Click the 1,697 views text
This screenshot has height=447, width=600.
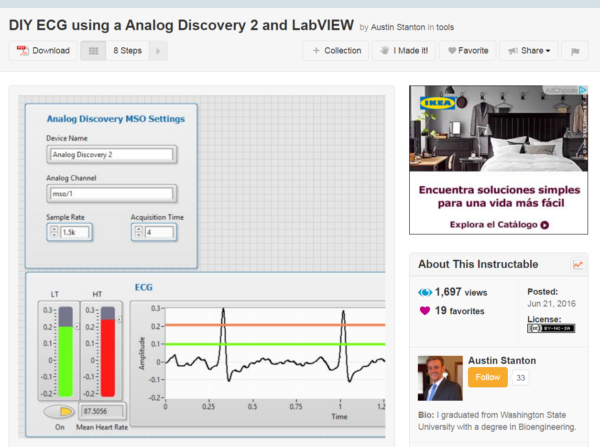point(461,292)
